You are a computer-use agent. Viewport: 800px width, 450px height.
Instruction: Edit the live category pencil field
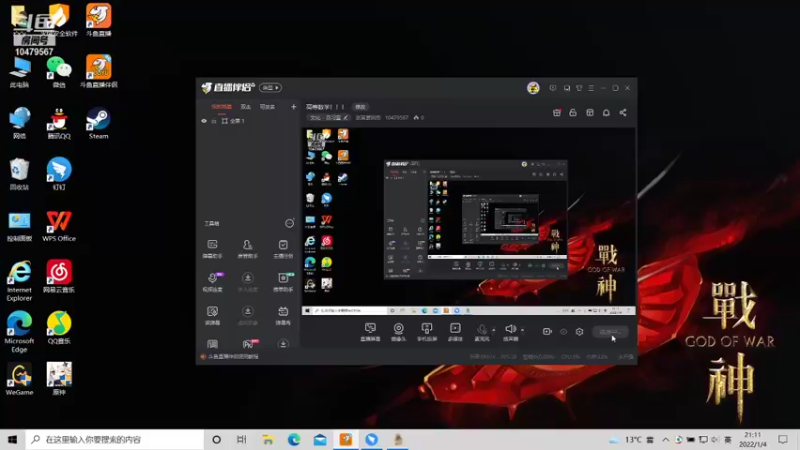click(x=328, y=117)
